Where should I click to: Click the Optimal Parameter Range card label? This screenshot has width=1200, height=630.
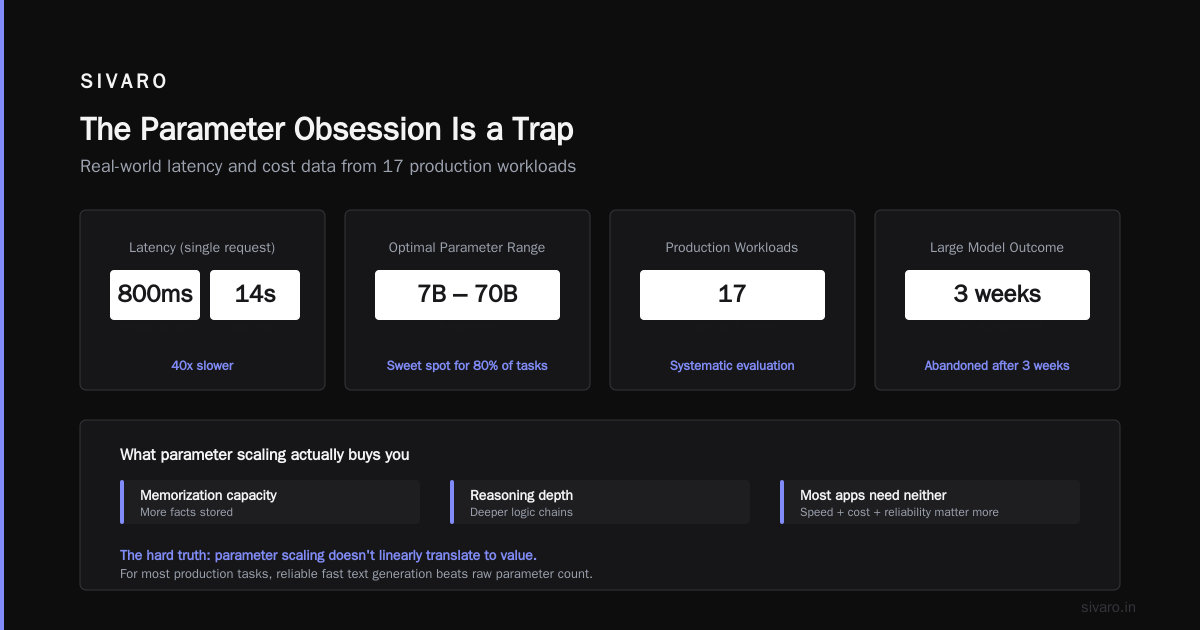(x=467, y=247)
